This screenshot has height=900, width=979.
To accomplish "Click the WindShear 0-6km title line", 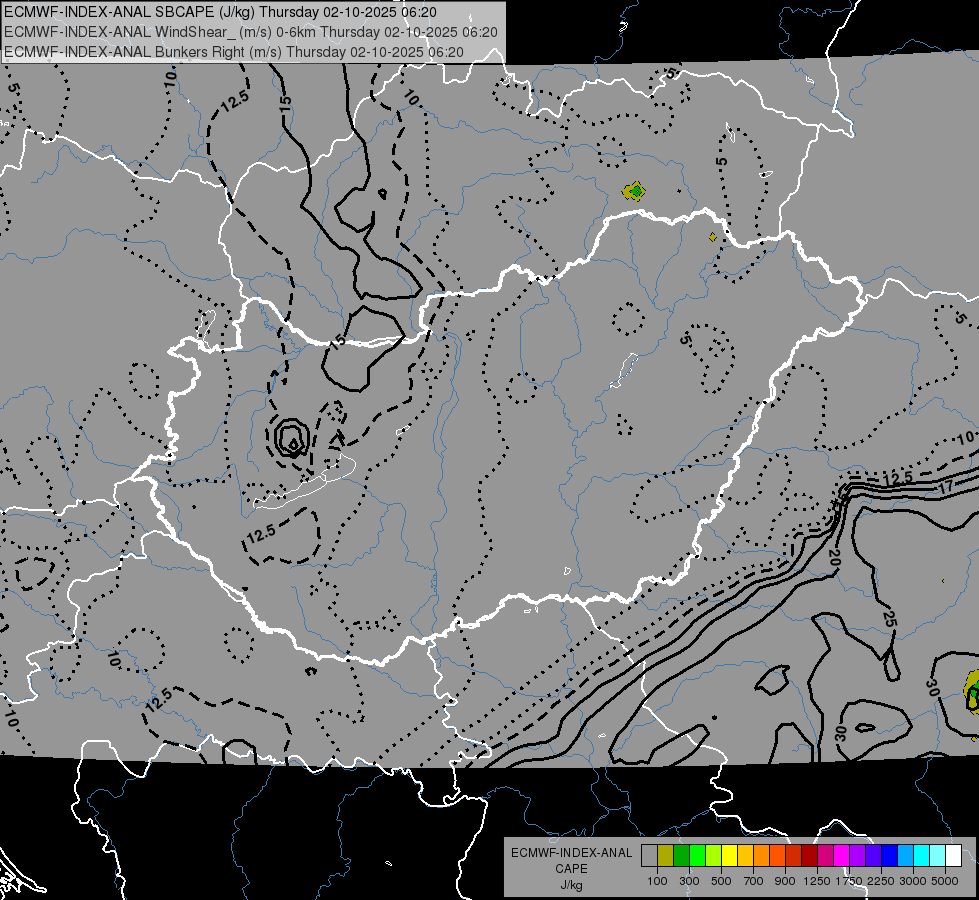I will point(251,32).
